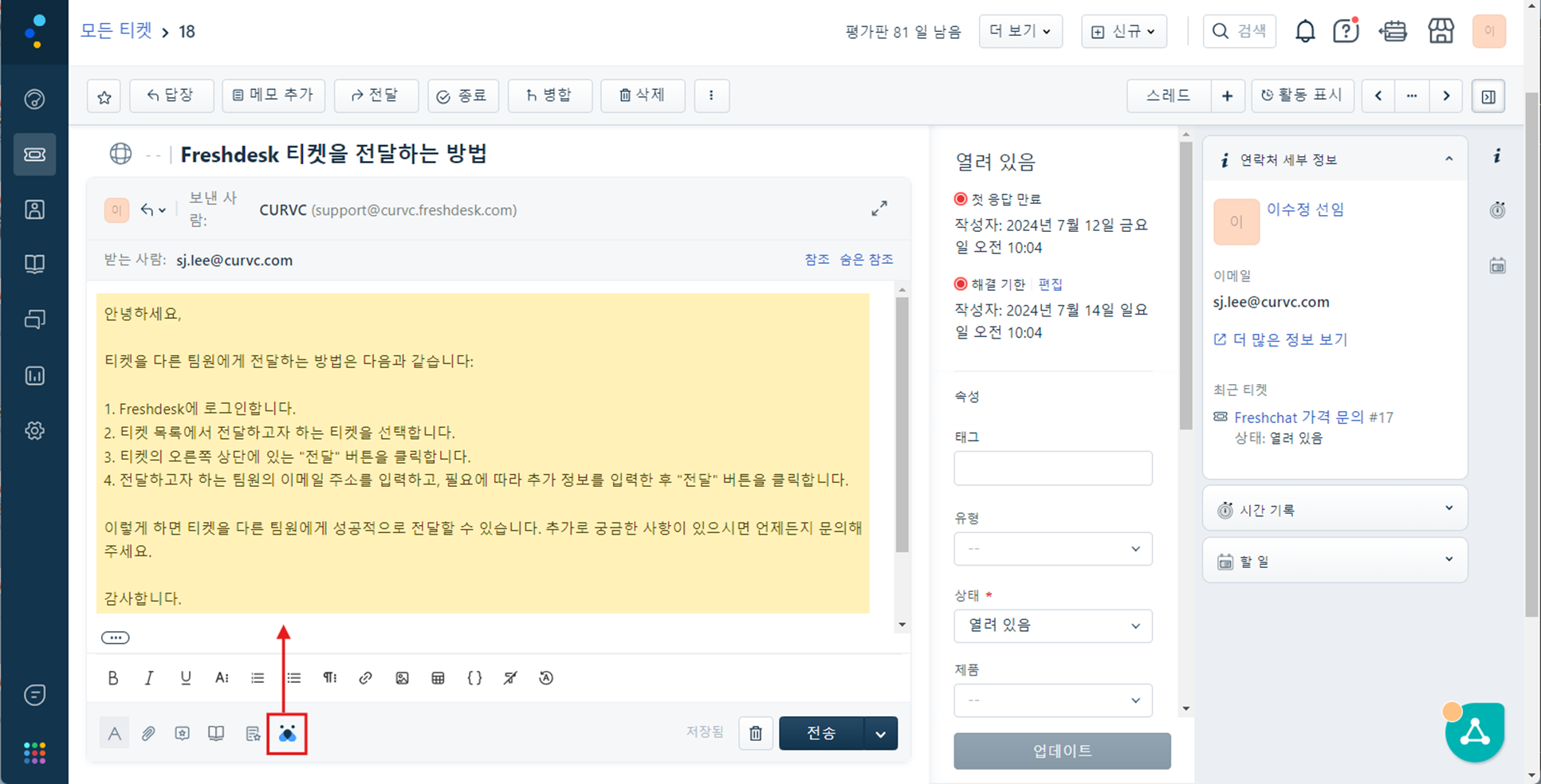Open the notifications bell icon

pos(1305,32)
